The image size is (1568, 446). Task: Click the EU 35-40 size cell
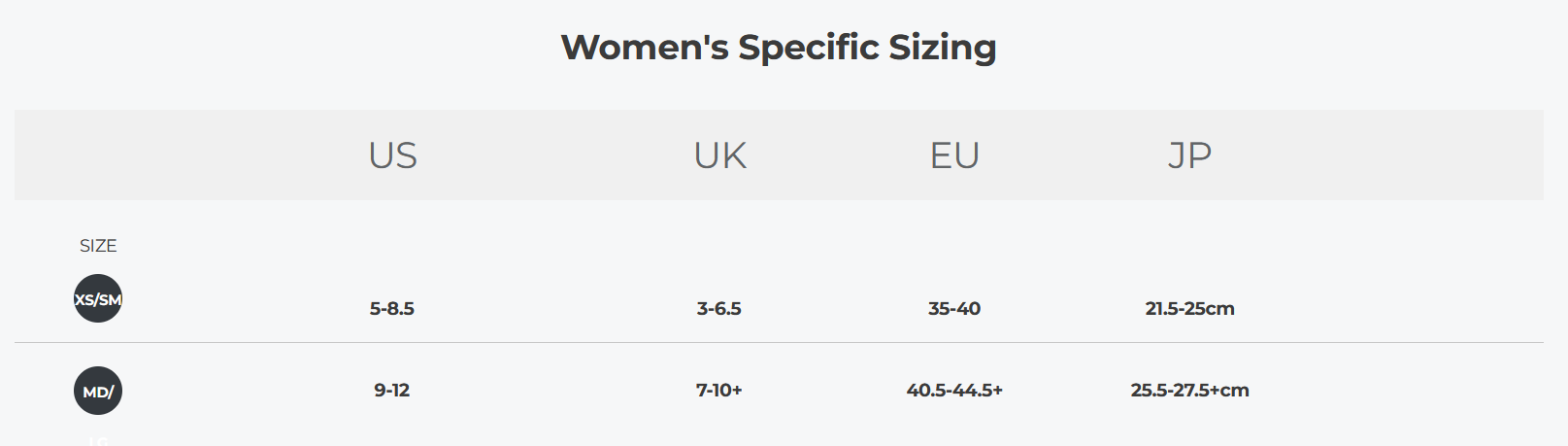954,309
